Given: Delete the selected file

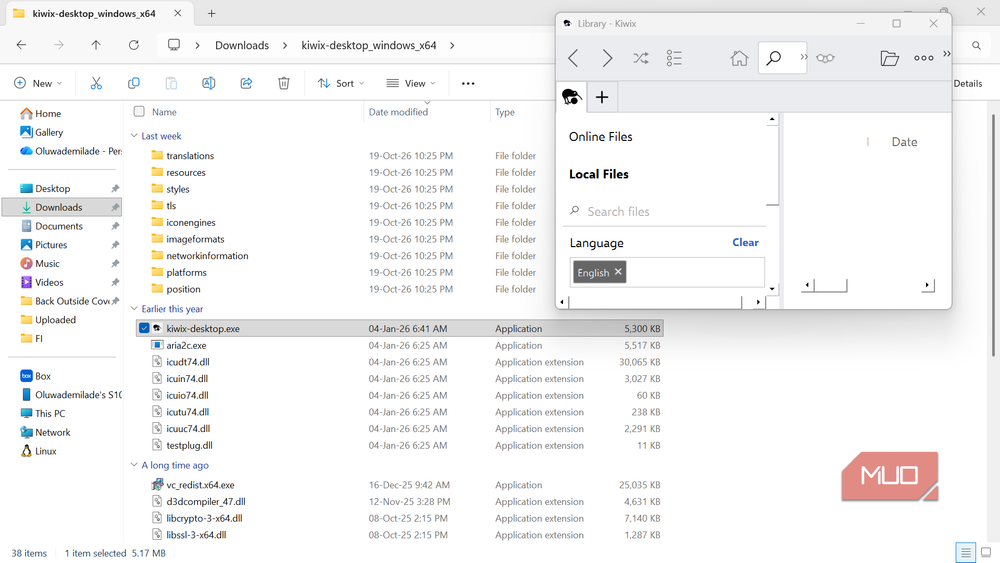Looking at the screenshot, I should [x=284, y=83].
